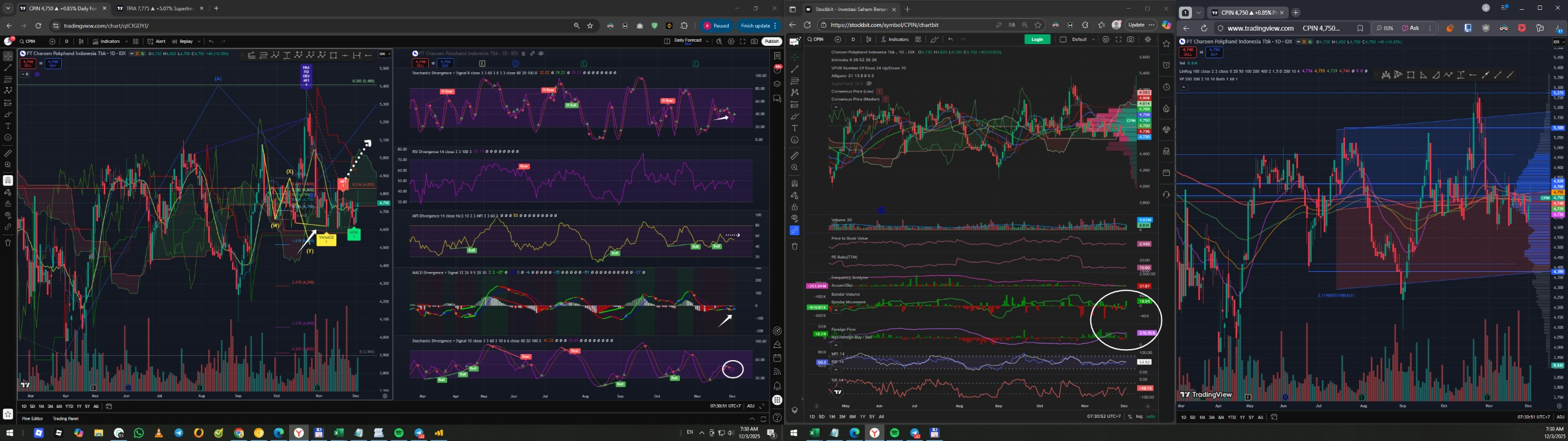1568x441 pixels.
Task: Select 6M range in Stockbit bottom bar
Action: coord(853,417)
